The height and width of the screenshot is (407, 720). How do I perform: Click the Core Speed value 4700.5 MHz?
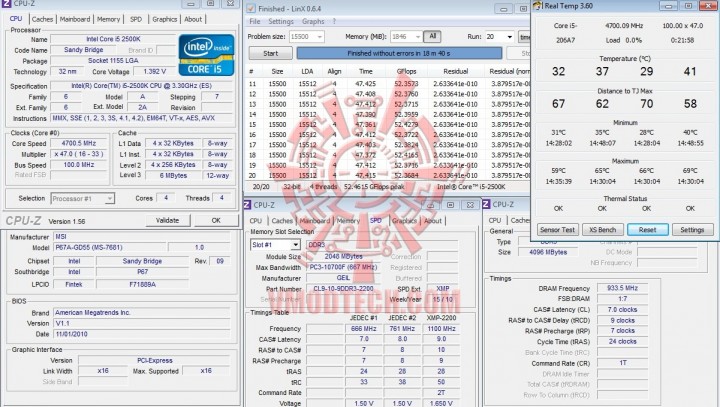(79, 143)
